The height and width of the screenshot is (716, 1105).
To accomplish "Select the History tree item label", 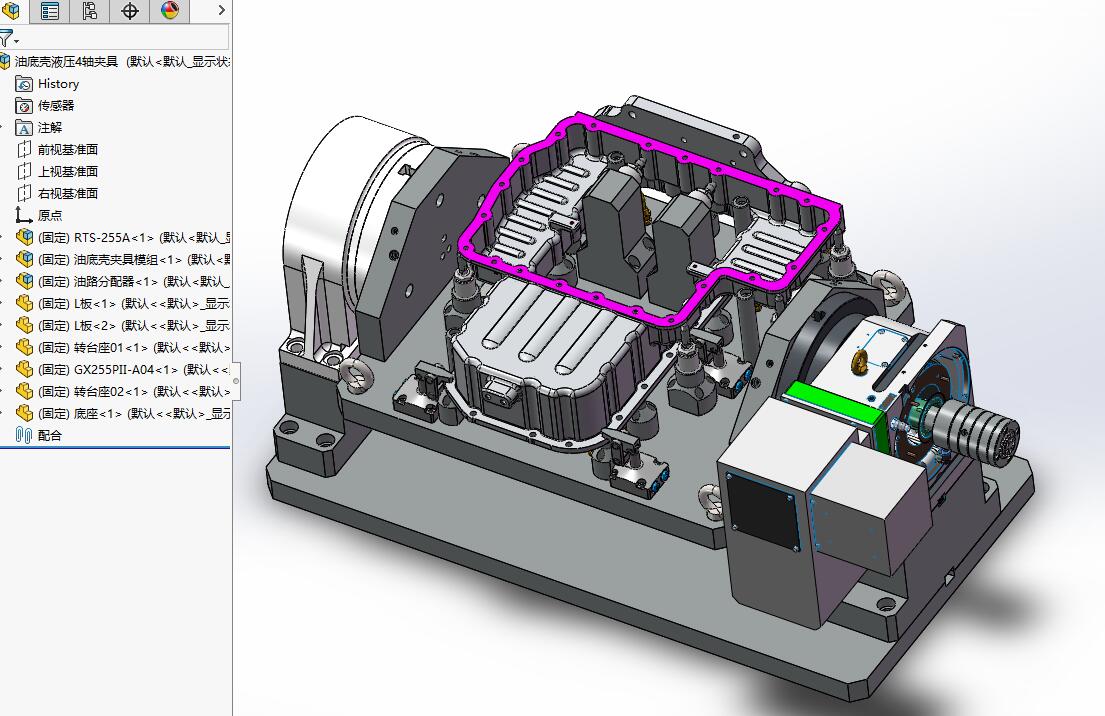I will pos(58,84).
